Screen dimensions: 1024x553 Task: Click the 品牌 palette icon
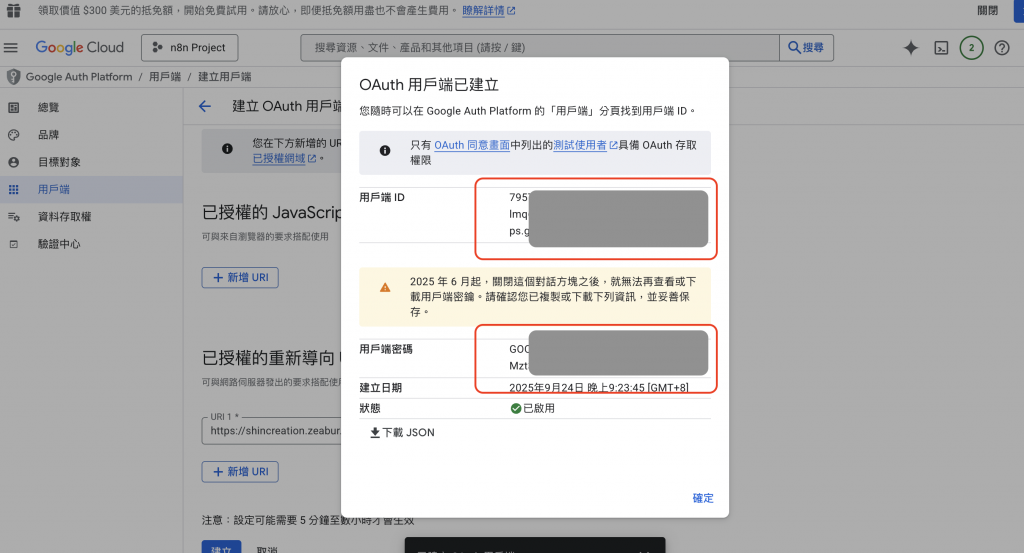point(14,134)
